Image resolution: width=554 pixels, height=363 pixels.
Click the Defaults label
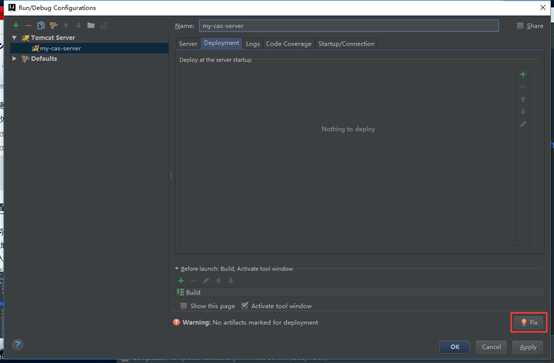tap(44, 59)
